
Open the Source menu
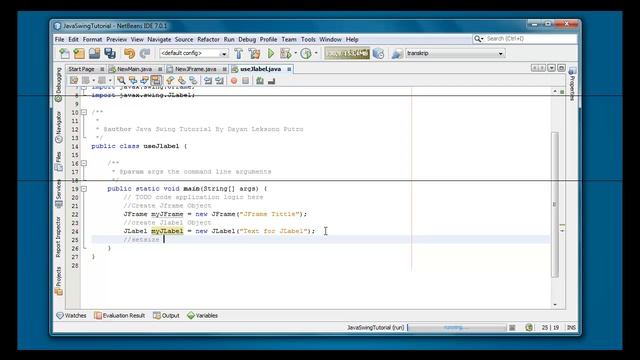click(184, 40)
